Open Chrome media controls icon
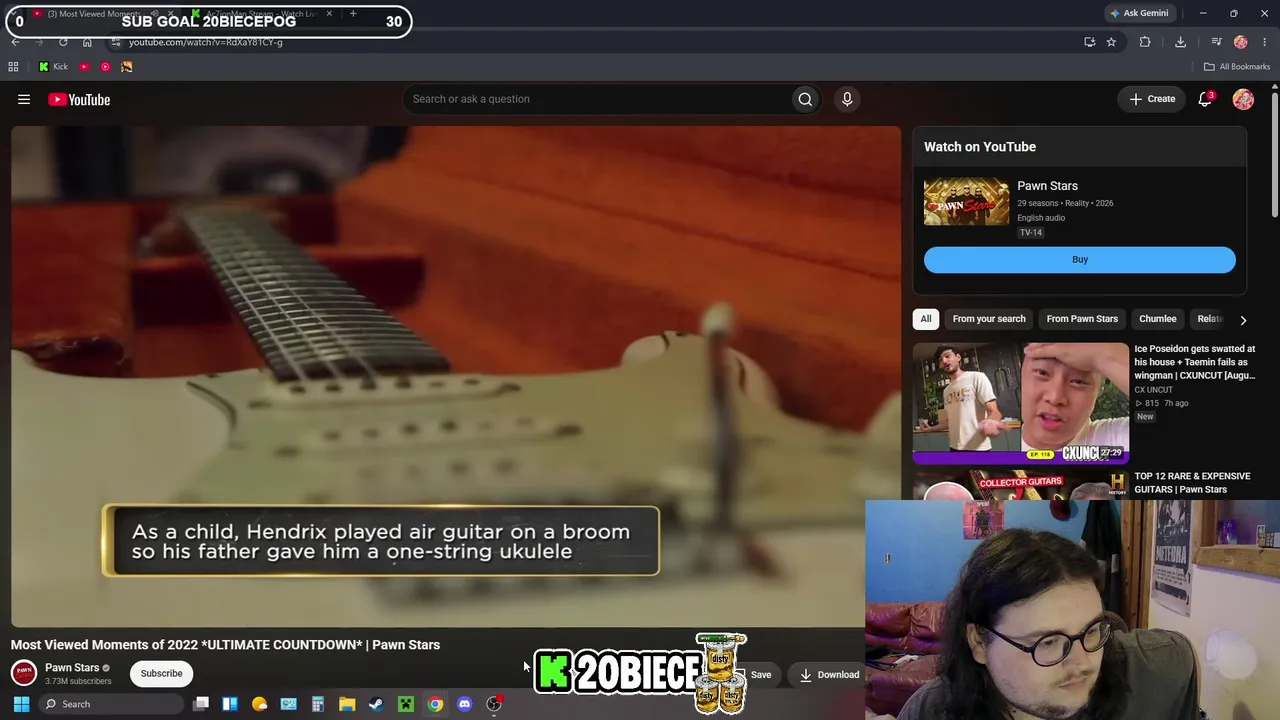Screen dimensions: 1280x720 click(1216, 42)
